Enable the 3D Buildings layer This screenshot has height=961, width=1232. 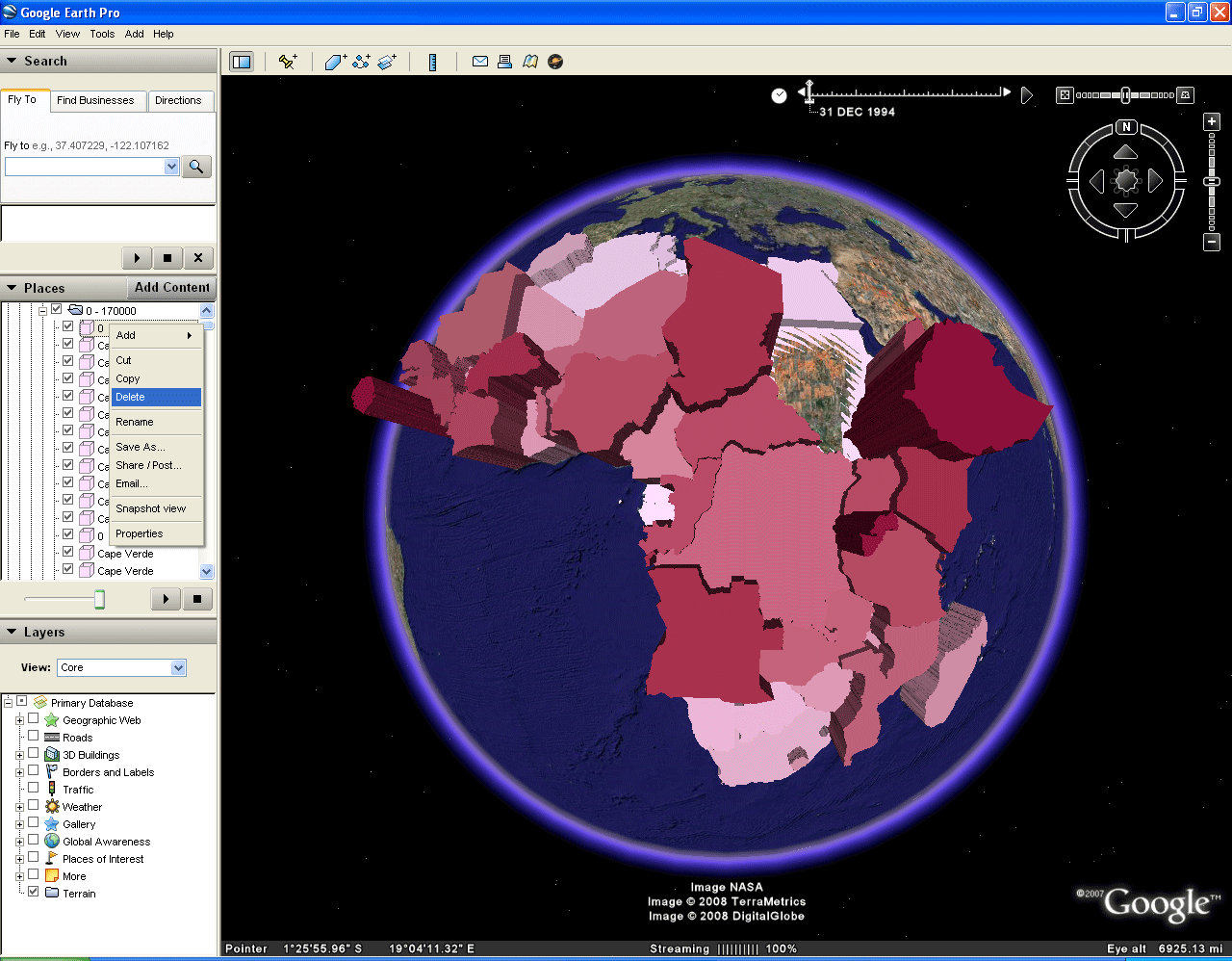[x=34, y=754]
